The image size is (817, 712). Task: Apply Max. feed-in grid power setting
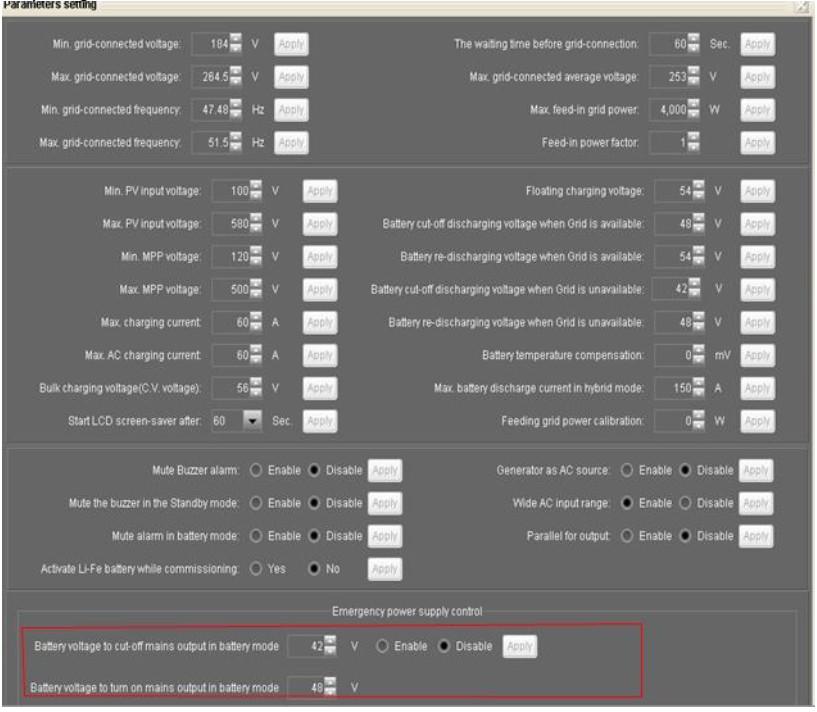(758, 110)
